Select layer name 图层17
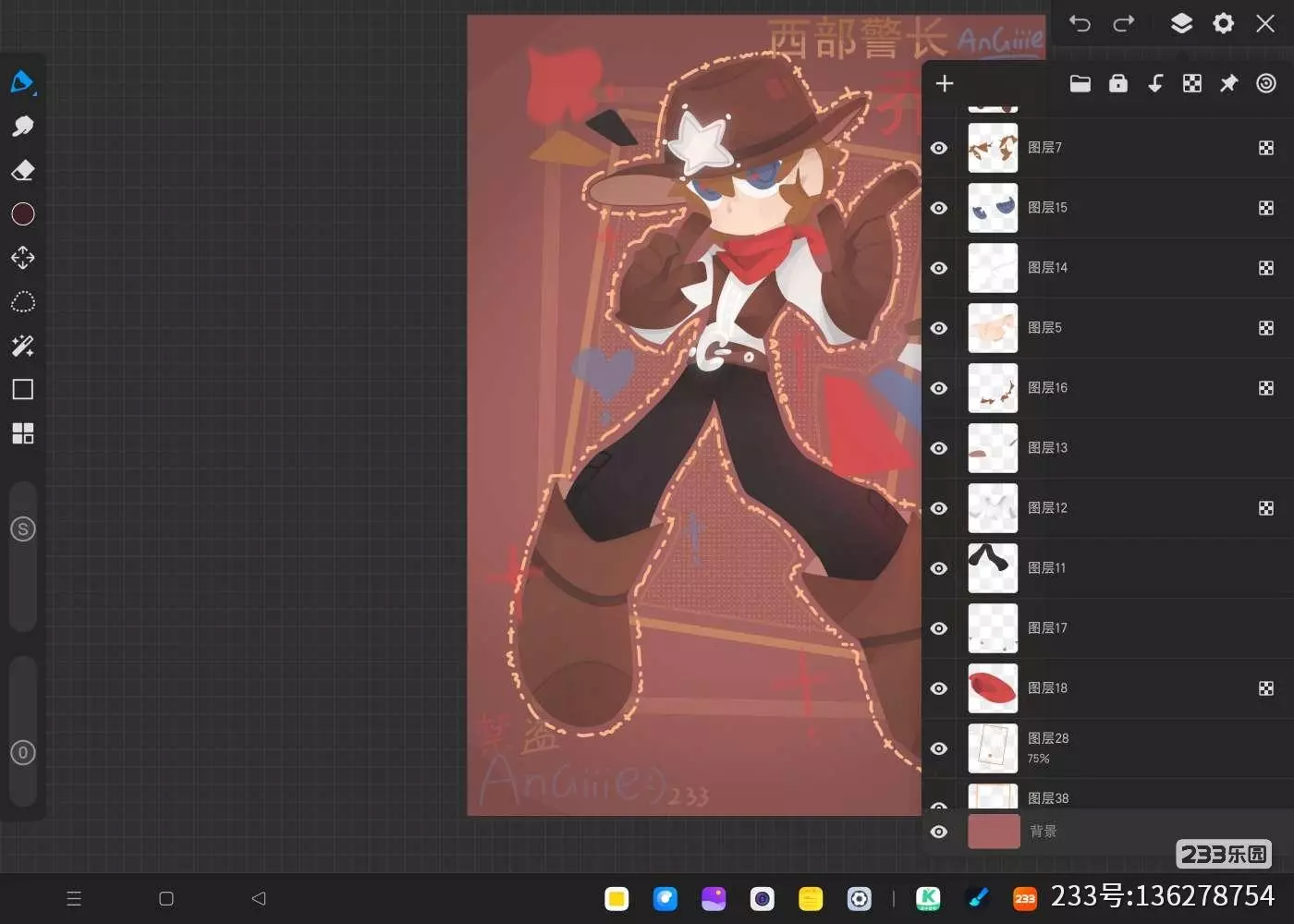Image resolution: width=1294 pixels, height=924 pixels. tap(1047, 628)
